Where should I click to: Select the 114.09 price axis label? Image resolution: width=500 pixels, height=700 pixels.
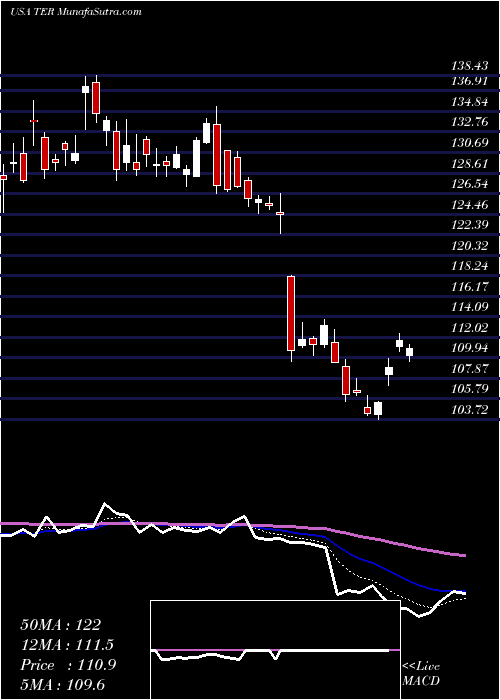[x=470, y=307]
